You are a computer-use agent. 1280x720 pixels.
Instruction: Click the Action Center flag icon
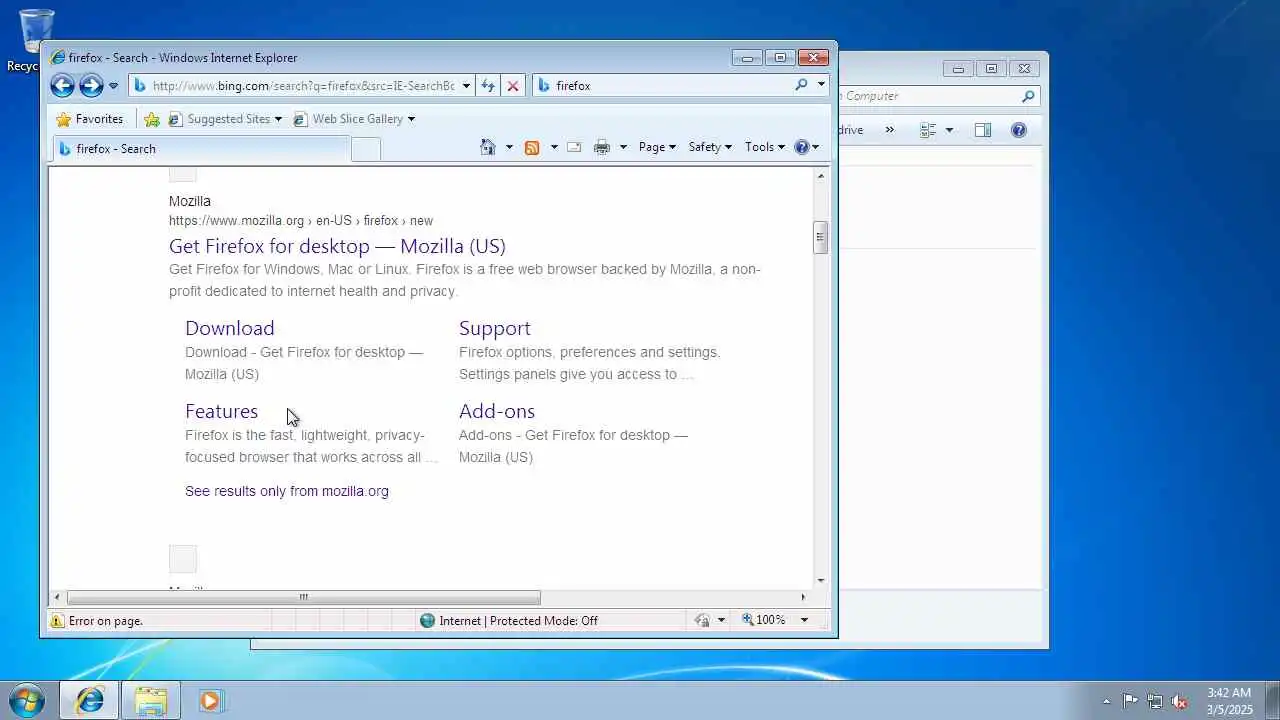click(1130, 701)
